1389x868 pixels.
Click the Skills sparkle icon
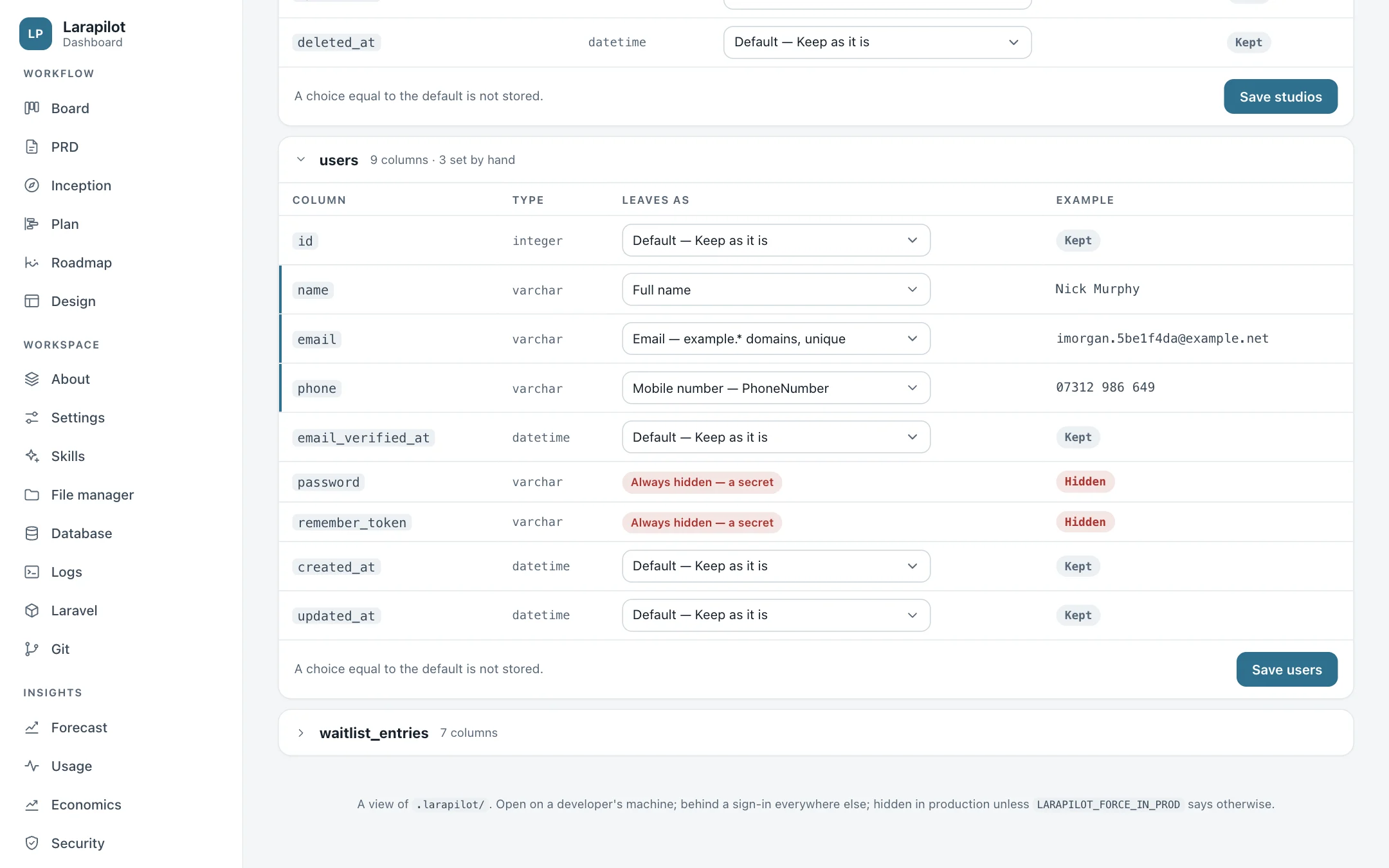click(x=32, y=456)
